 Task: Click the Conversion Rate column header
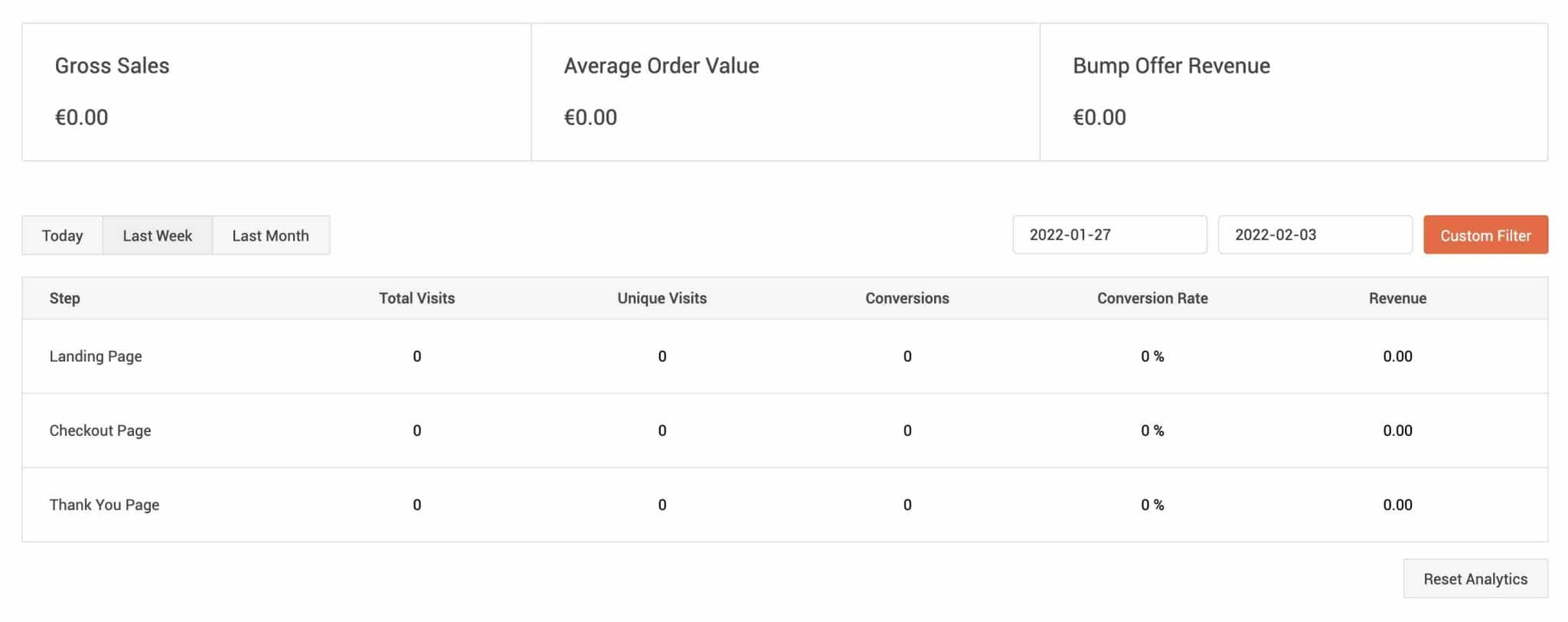pyautogui.click(x=1151, y=298)
